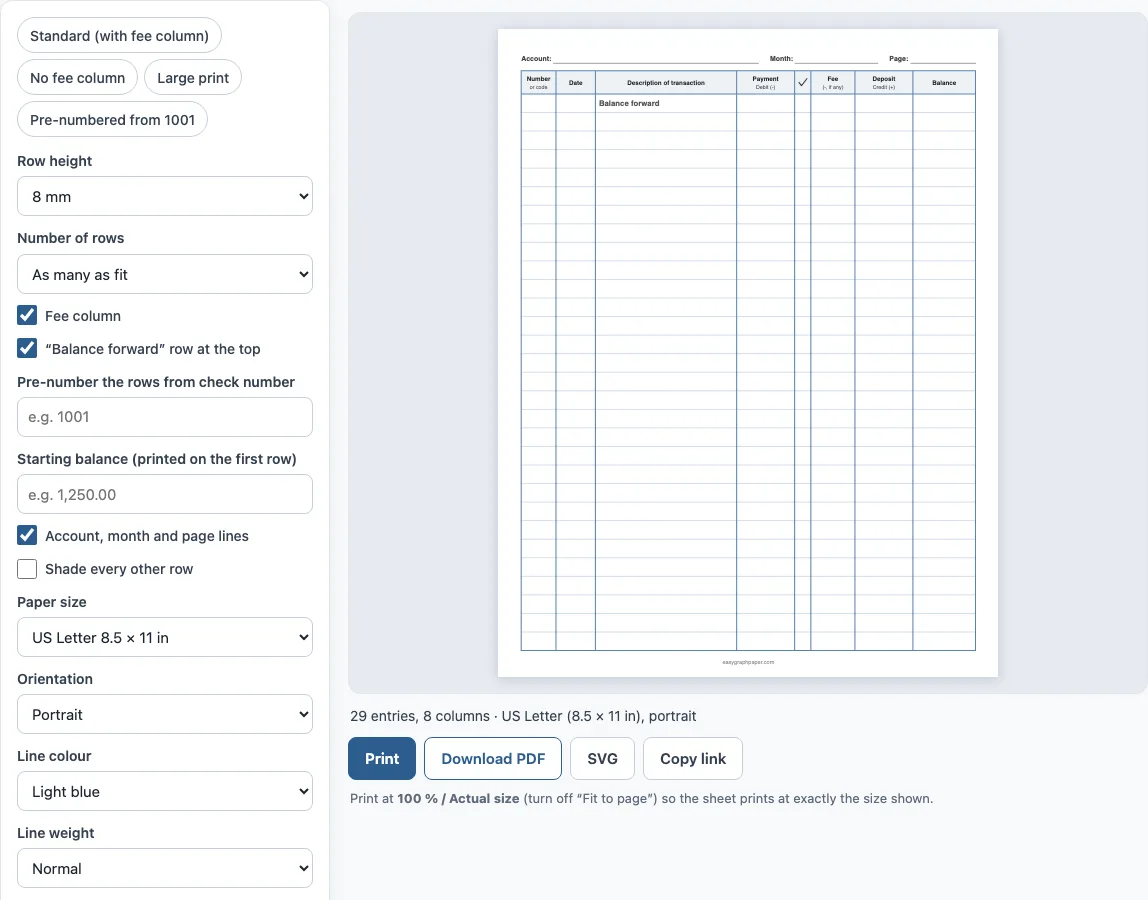Image resolution: width=1148 pixels, height=900 pixels.
Task: Click the 'Row height' label
Action: tap(55, 161)
